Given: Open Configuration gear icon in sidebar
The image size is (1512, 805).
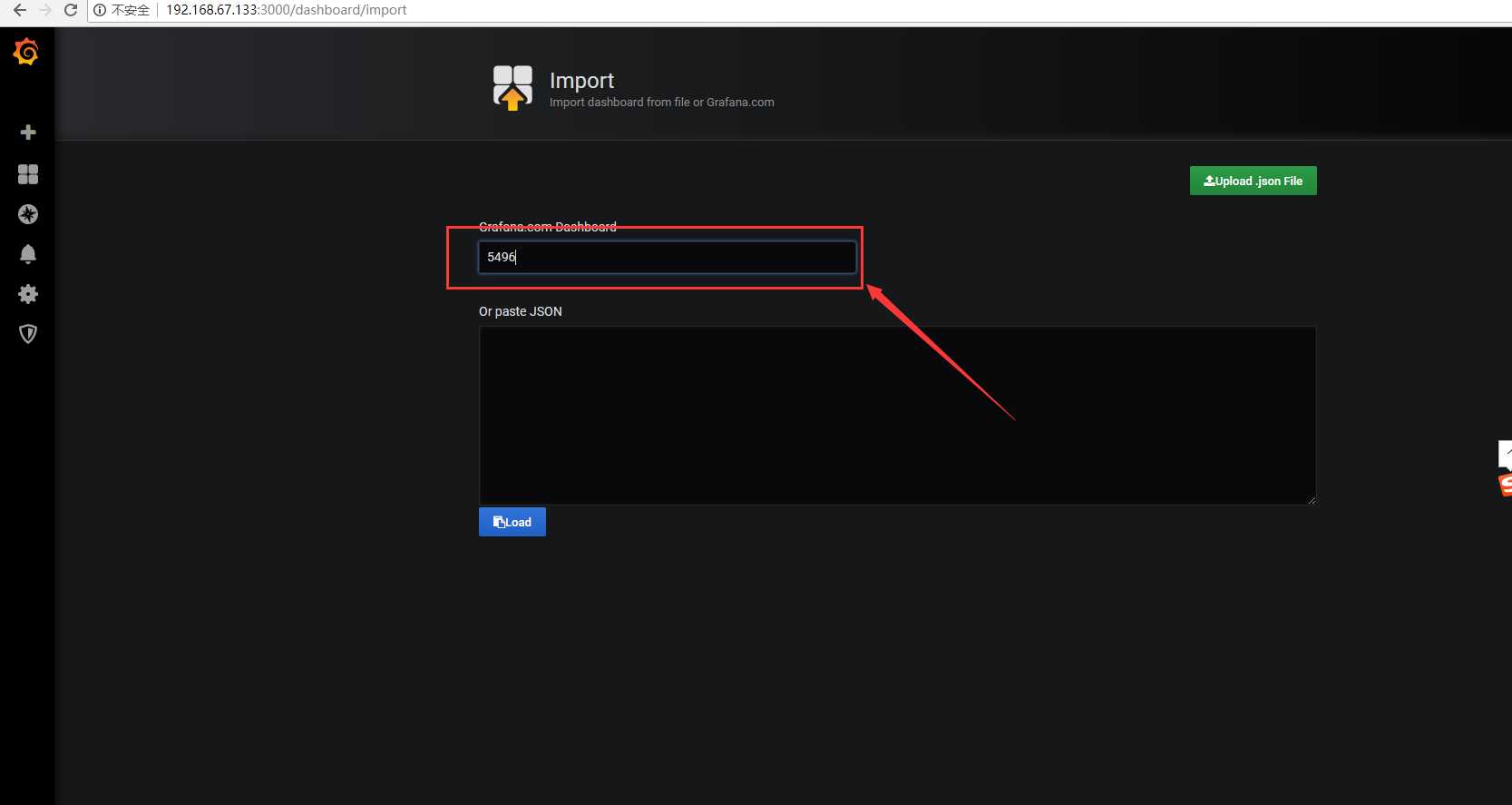Looking at the screenshot, I should click(x=28, y=294).
